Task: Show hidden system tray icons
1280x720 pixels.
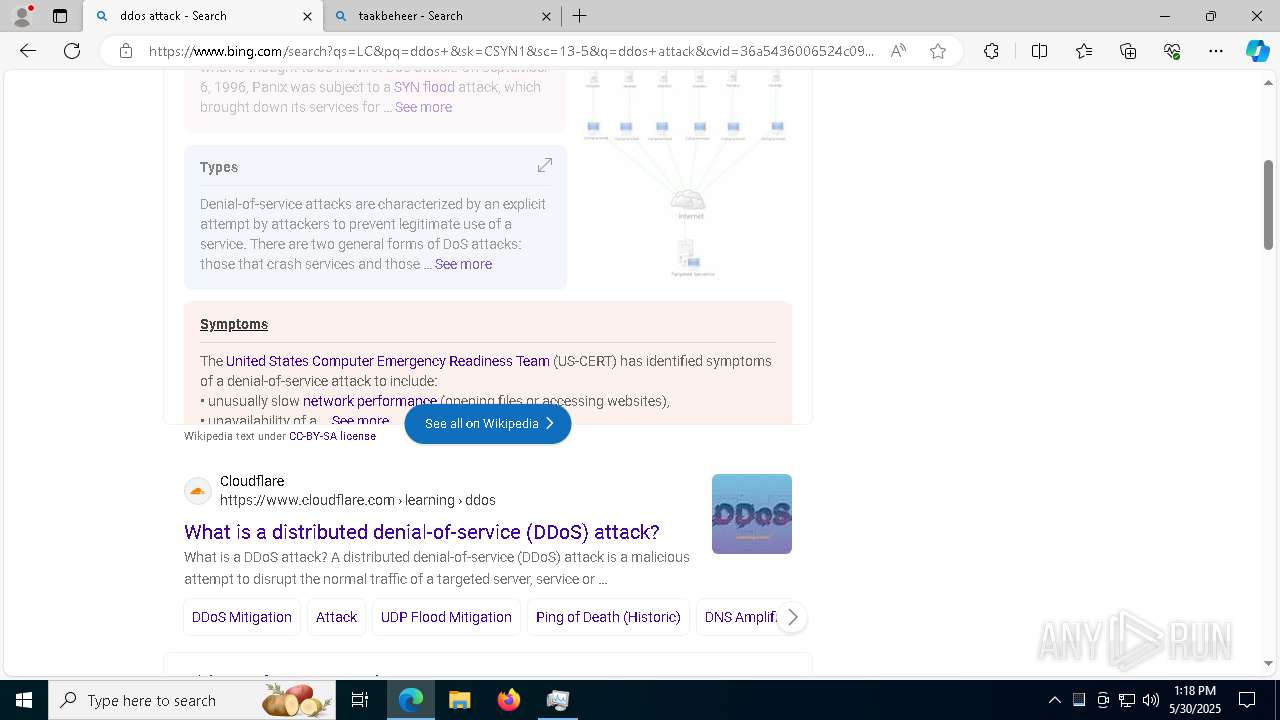Action: click(1054, 700)
